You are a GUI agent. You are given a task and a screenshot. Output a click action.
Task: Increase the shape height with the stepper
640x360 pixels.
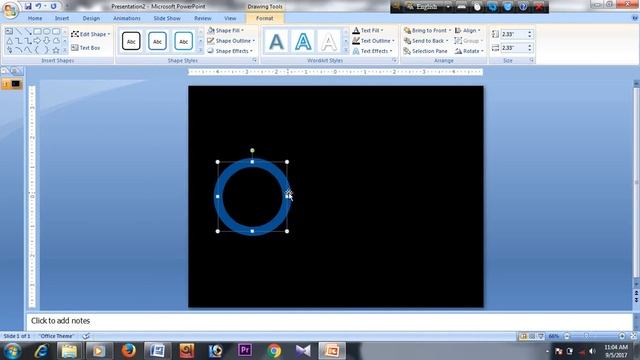pos(529,32)
